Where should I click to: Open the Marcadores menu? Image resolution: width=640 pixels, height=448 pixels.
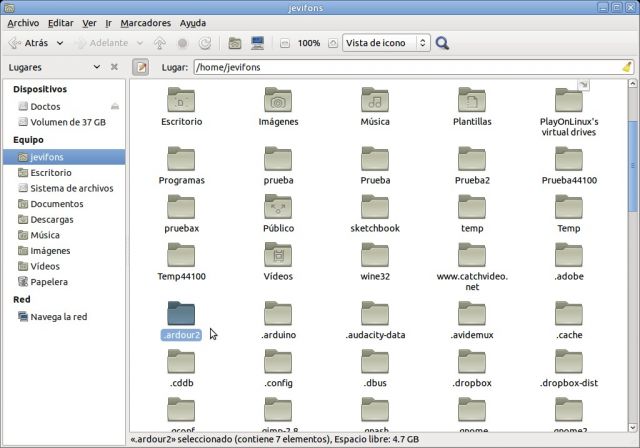click(145, 22)
